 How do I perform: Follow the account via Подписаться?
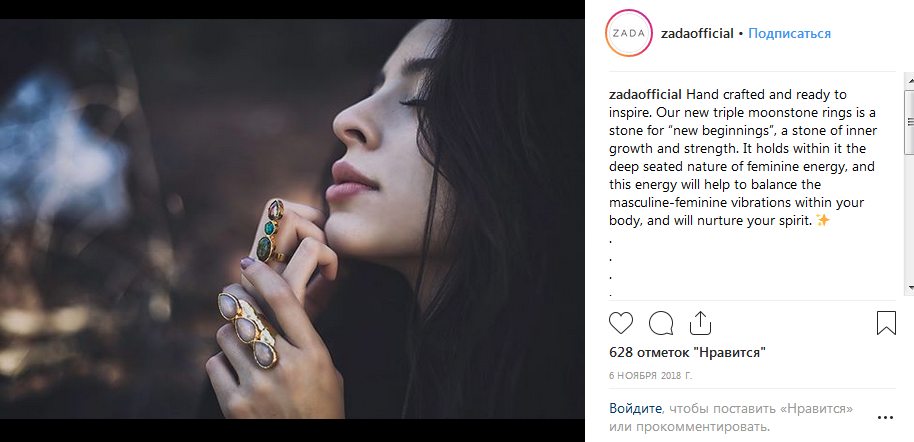tap(789, 33)
